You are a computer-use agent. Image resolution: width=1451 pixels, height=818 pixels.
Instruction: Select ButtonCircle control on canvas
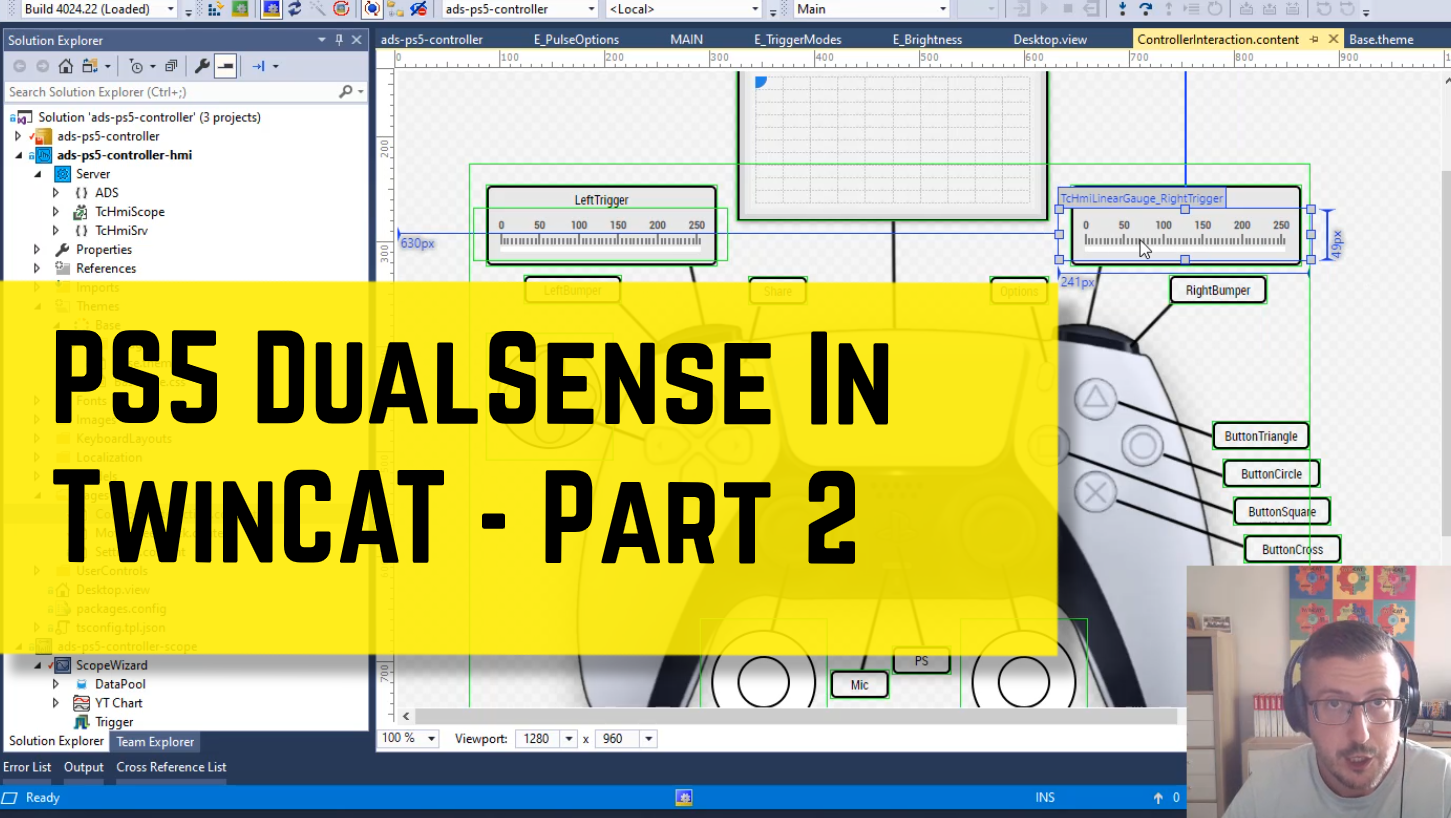[x=1271, y=474]
